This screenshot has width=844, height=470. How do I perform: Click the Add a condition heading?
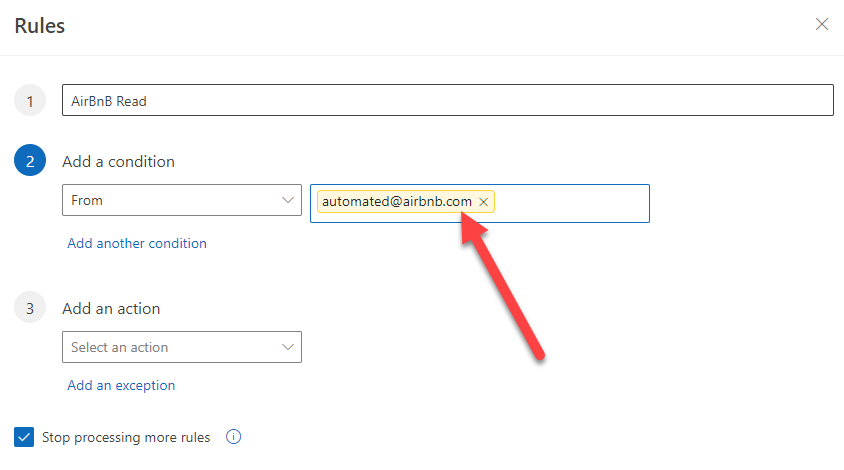tap(118, 162)
